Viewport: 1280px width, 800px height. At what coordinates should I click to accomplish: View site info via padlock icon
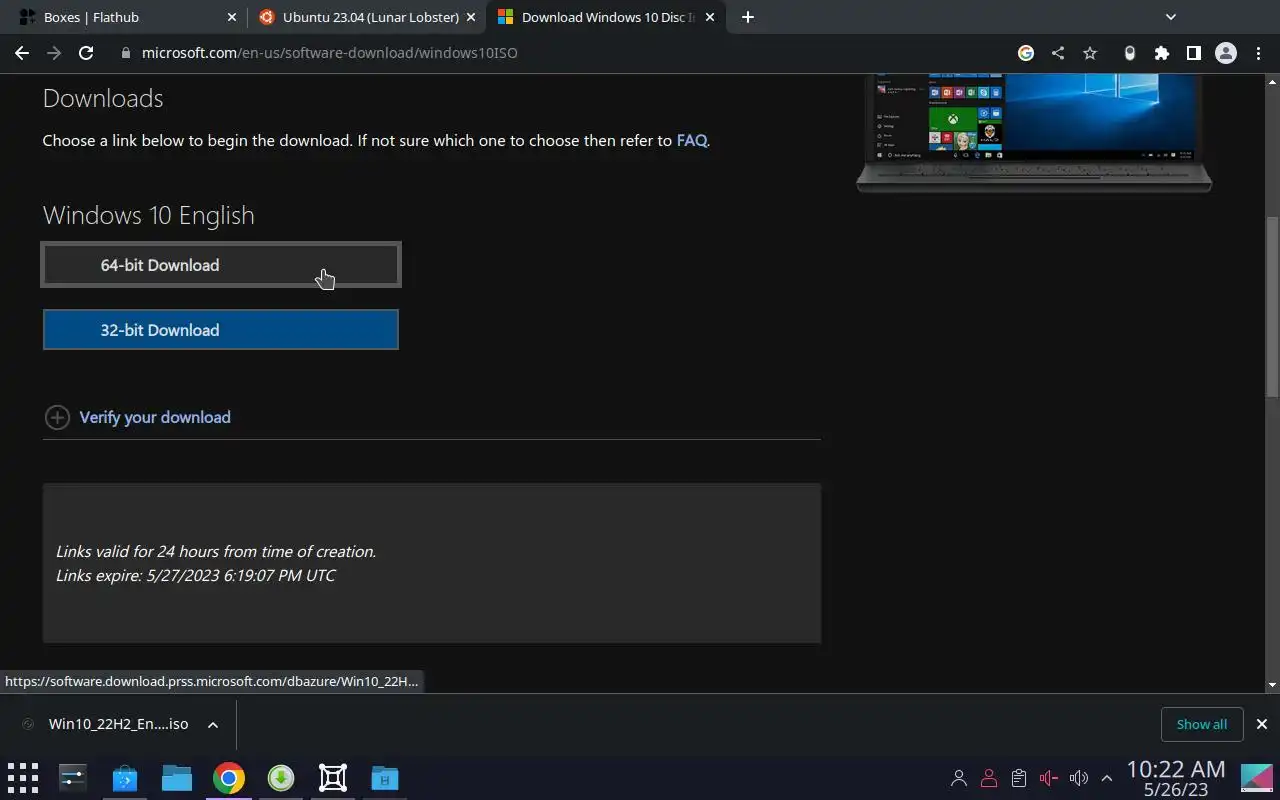tap(126, 53)
